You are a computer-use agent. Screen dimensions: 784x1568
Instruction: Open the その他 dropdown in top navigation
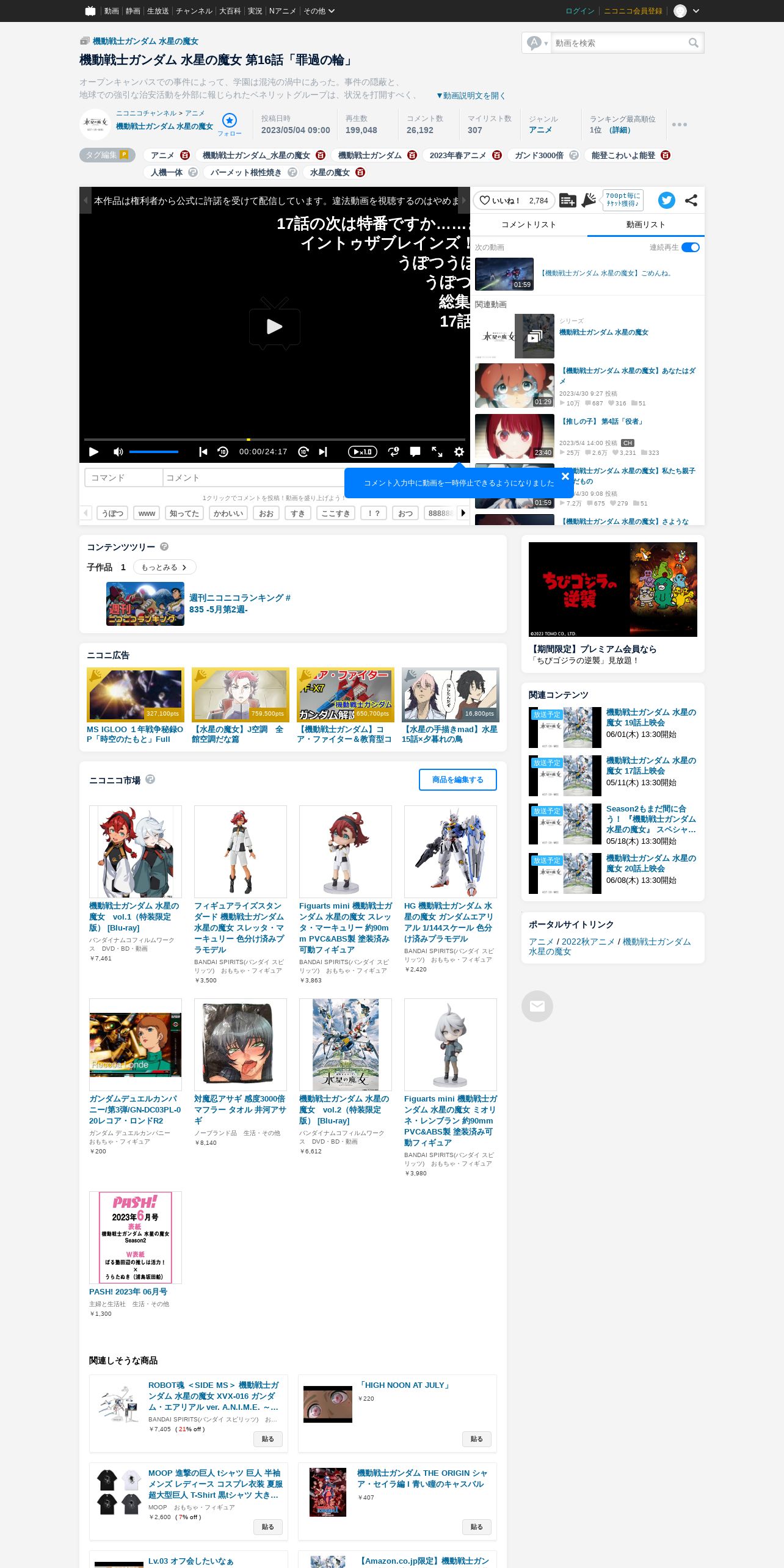coord(319,11)
